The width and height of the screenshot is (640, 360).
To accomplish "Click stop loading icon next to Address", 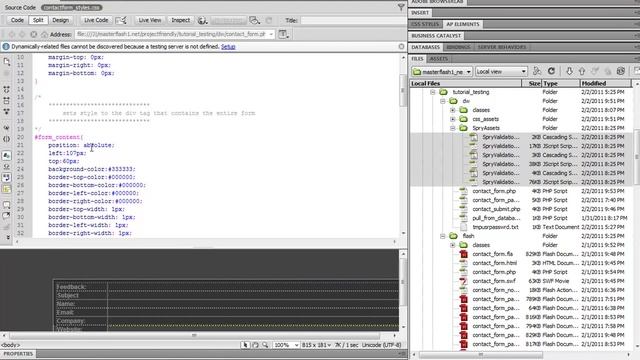I will pyautogui.click(x=33, y=35).
